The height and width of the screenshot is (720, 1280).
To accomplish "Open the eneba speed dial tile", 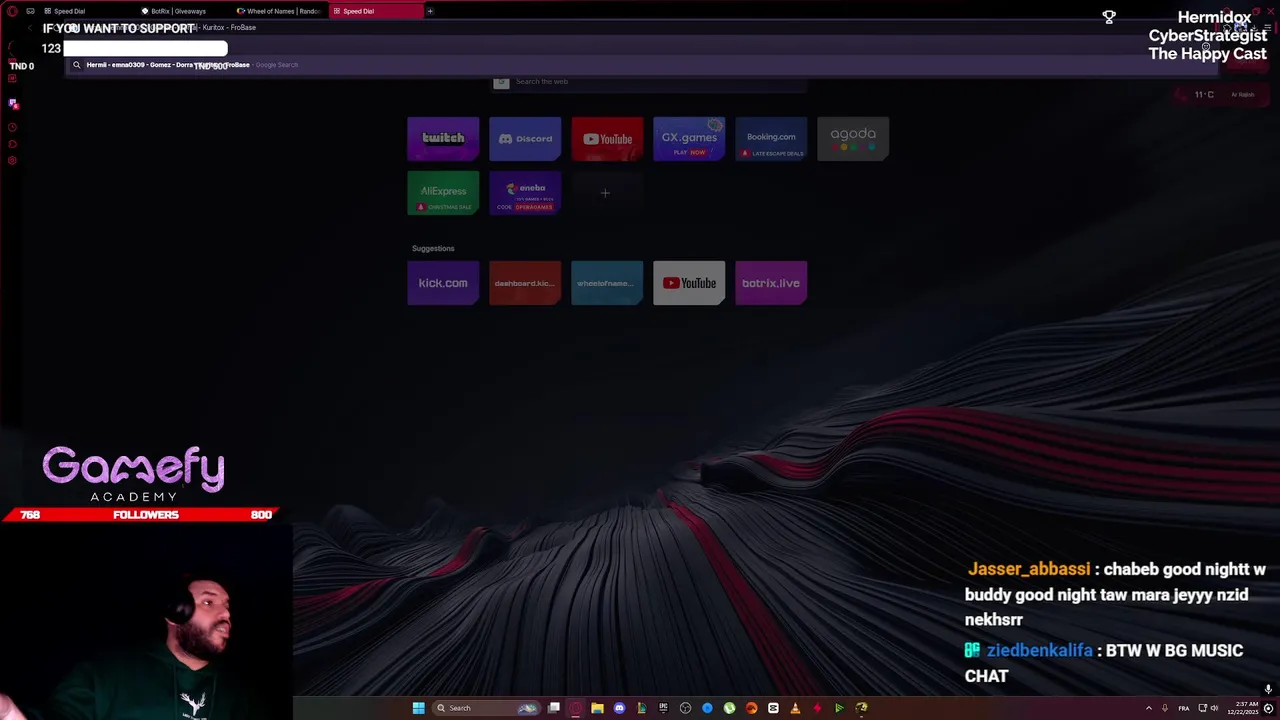I will [x=525, y=193].
